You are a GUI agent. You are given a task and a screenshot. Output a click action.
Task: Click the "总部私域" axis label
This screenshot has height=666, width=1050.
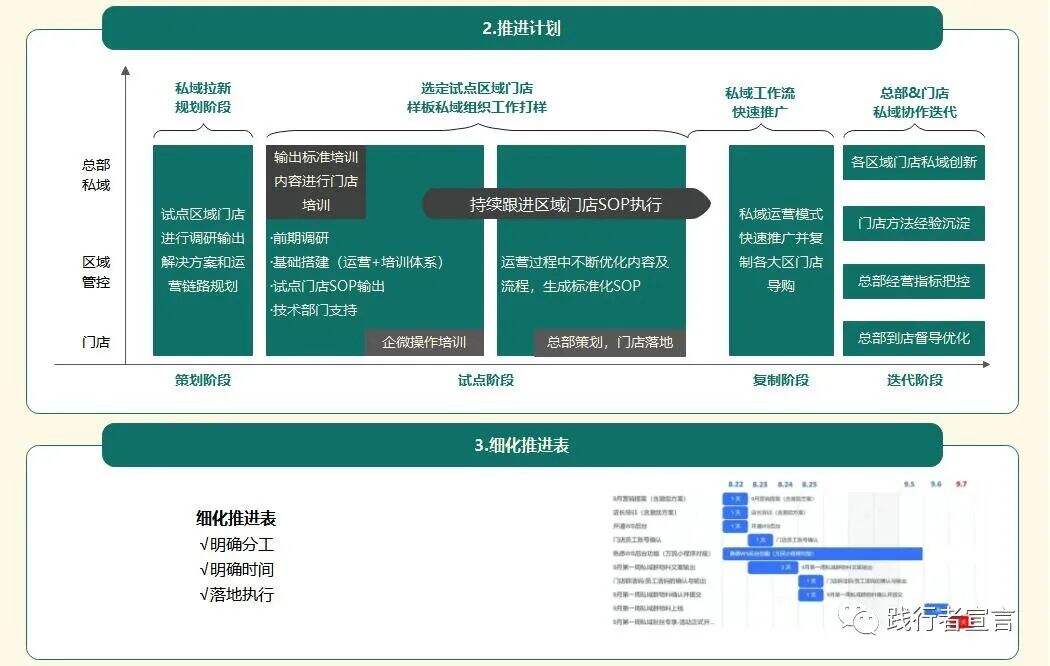pos(96,175)
